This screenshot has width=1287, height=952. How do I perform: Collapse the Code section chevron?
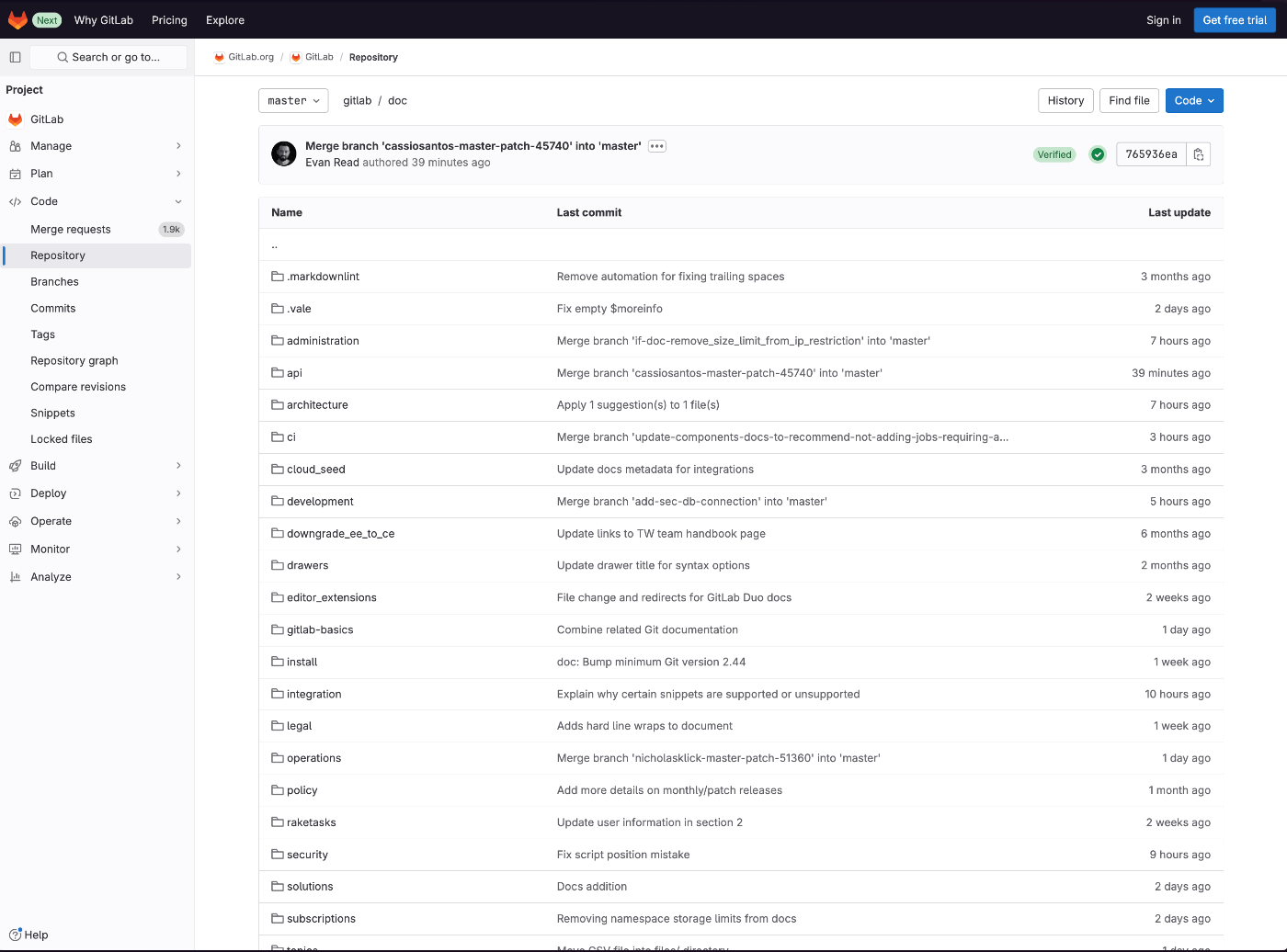[178, 201]
